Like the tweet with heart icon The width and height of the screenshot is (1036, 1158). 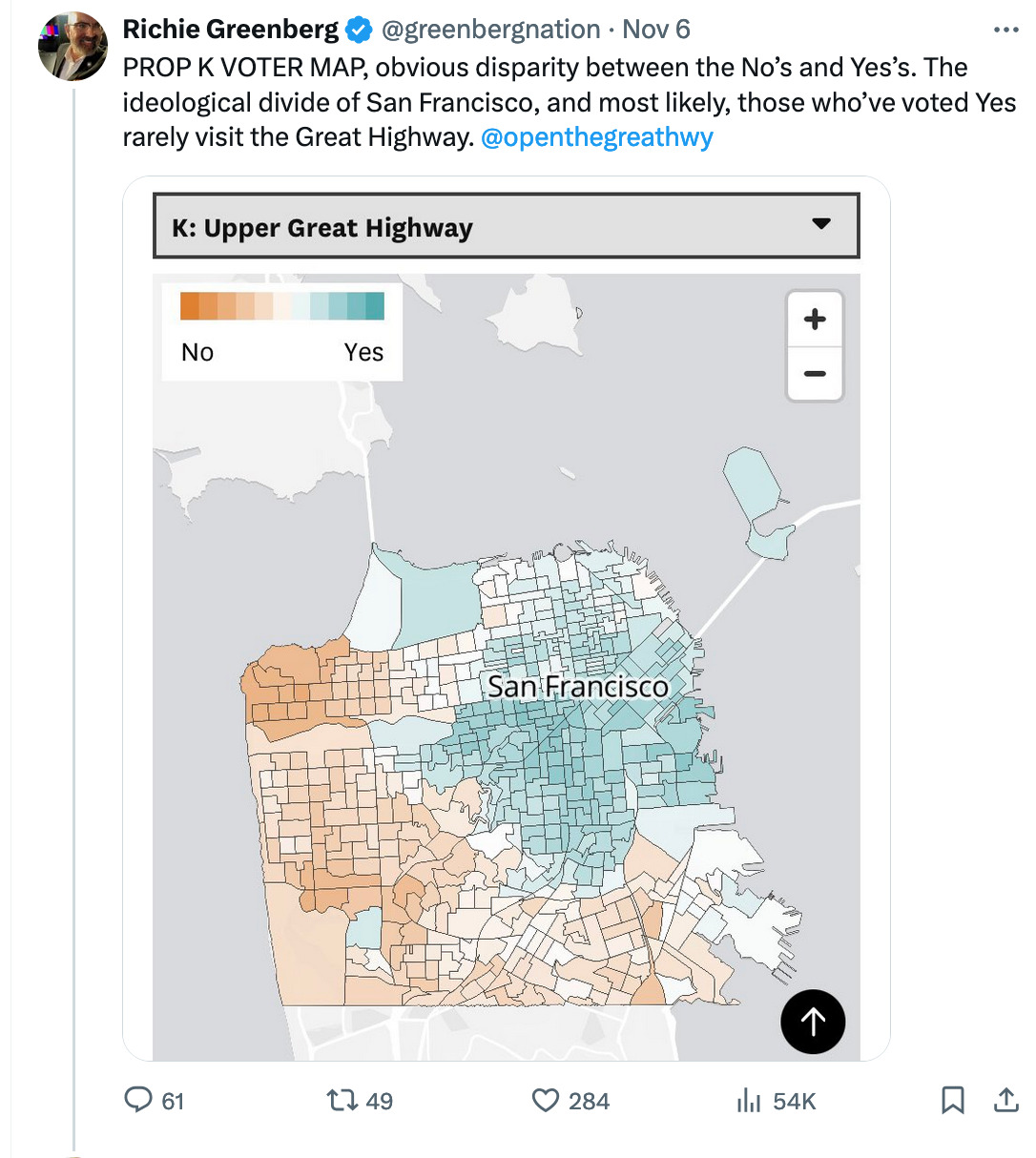point(545,1101)
